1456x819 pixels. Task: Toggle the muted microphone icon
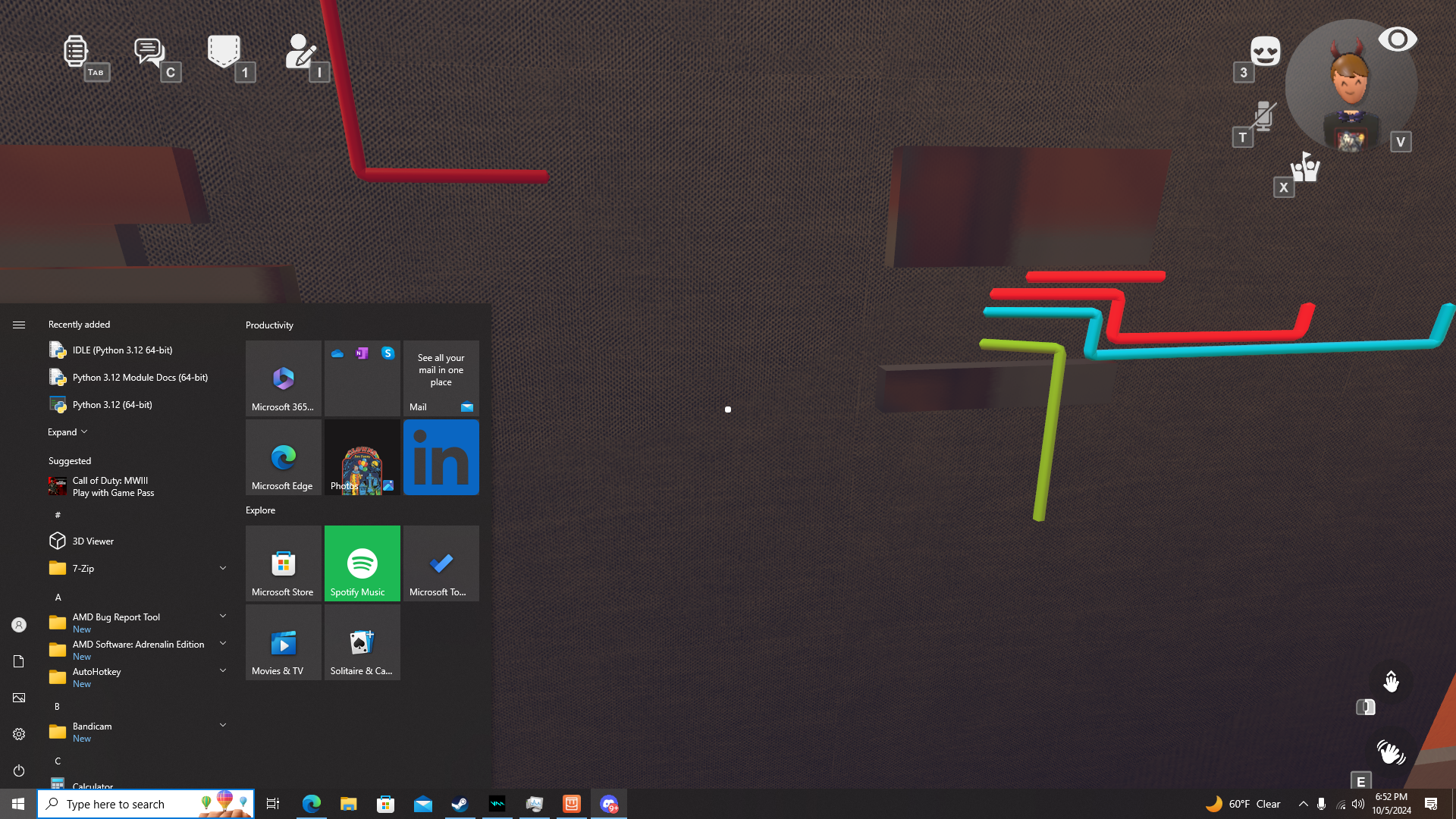(1263, 116)
